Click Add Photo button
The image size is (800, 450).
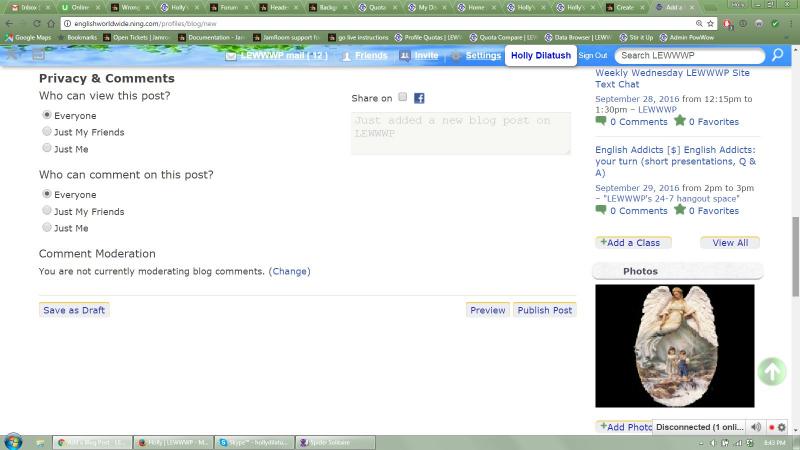tap(624, 427)
